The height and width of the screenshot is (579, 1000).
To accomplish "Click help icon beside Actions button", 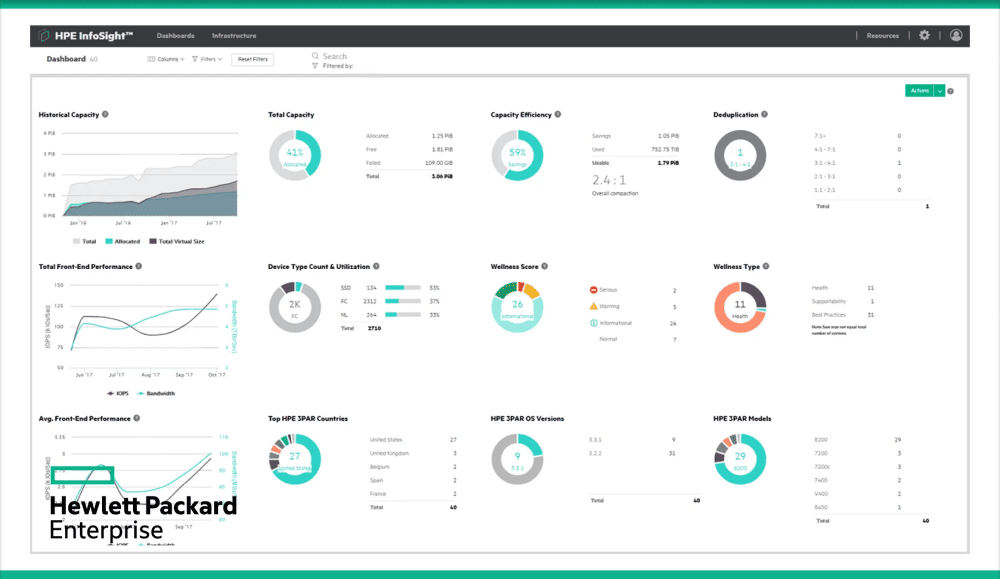I will point(950,91).
